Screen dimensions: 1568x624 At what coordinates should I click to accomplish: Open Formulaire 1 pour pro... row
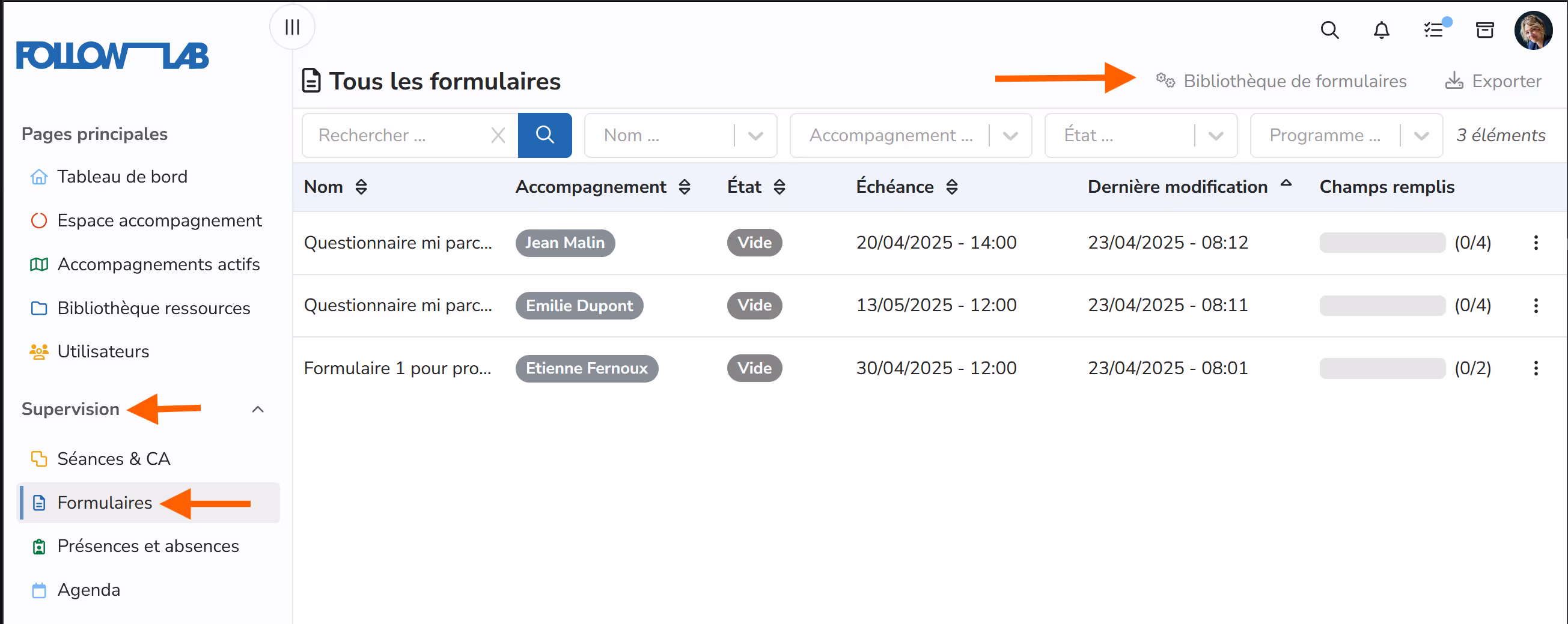tap(397, 368)
